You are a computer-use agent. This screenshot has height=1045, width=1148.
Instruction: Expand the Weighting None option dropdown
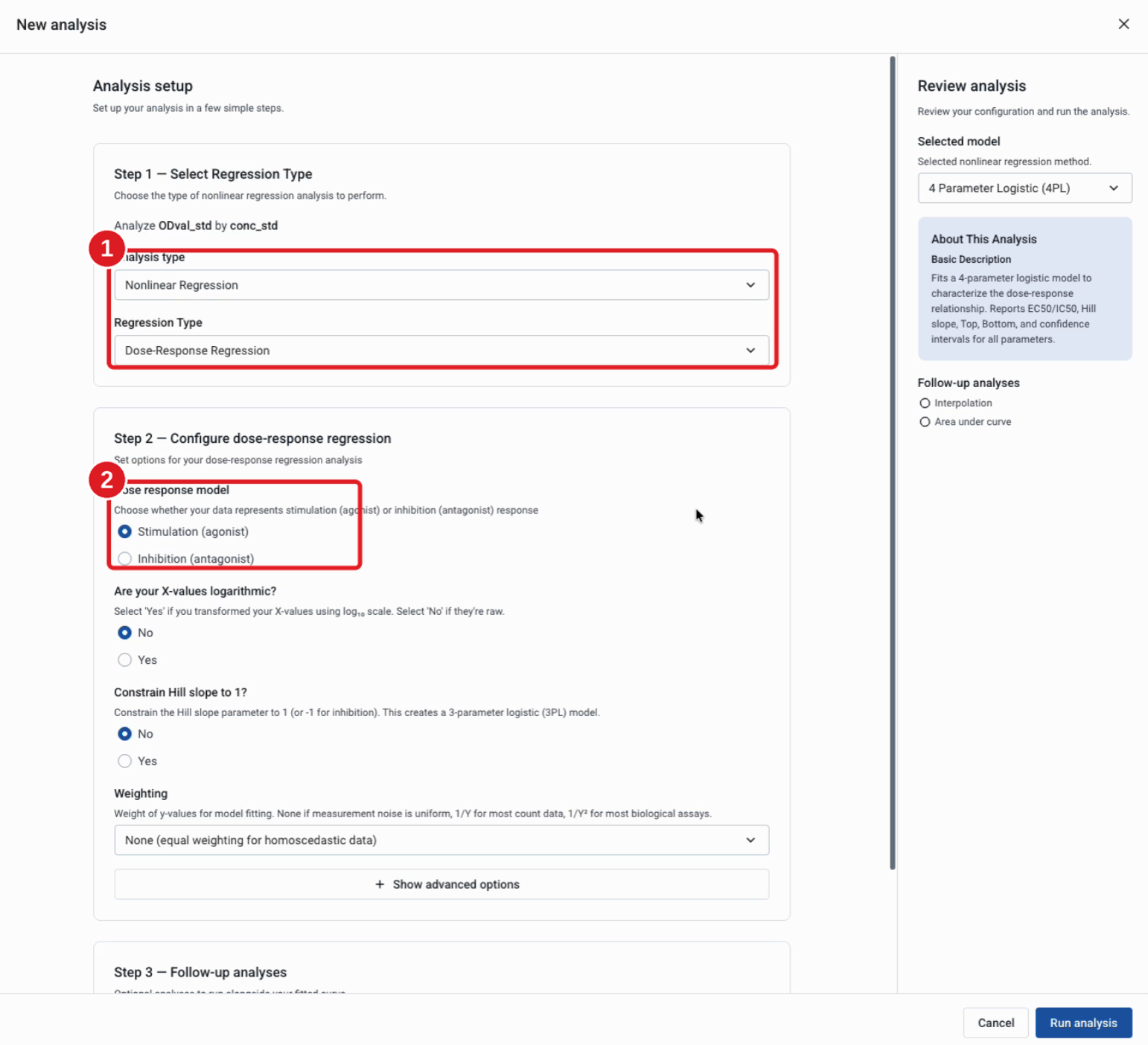(441, 840)
